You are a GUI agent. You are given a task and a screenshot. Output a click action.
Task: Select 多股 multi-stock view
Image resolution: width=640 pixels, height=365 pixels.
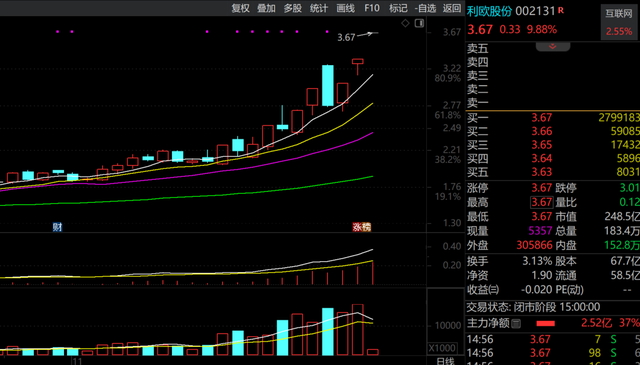pyautogui.click(x=293, y=8)
